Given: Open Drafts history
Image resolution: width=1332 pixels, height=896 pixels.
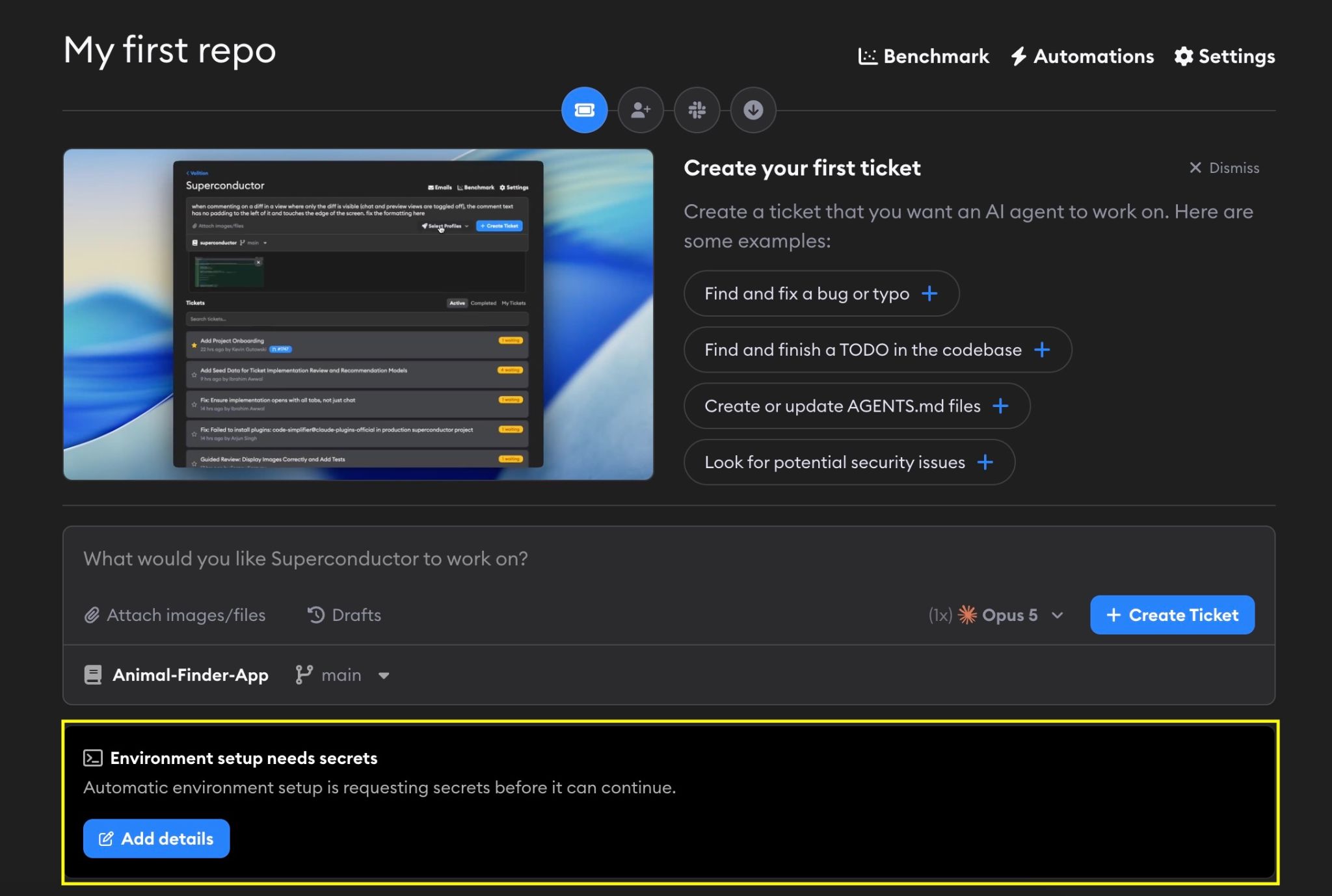Looking at the screenshot, I should point(344,615).
